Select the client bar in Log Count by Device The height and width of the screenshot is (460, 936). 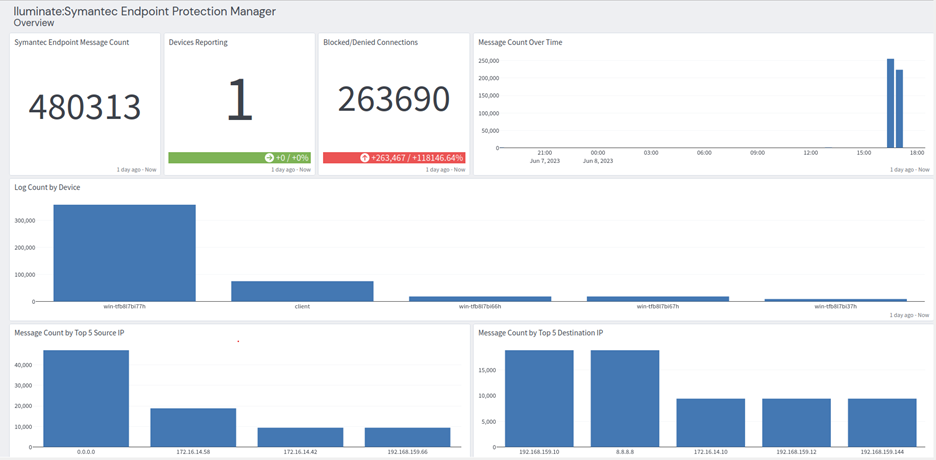(x=302, y=291)
